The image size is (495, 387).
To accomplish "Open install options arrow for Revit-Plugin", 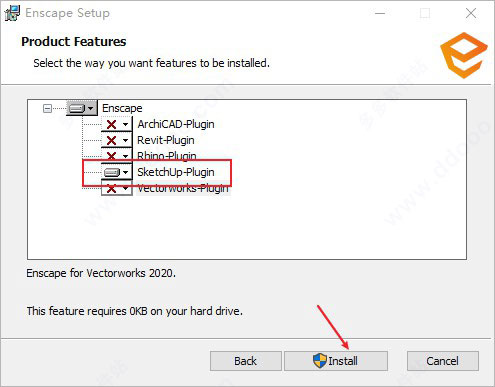I will click(x=125, y=140).
